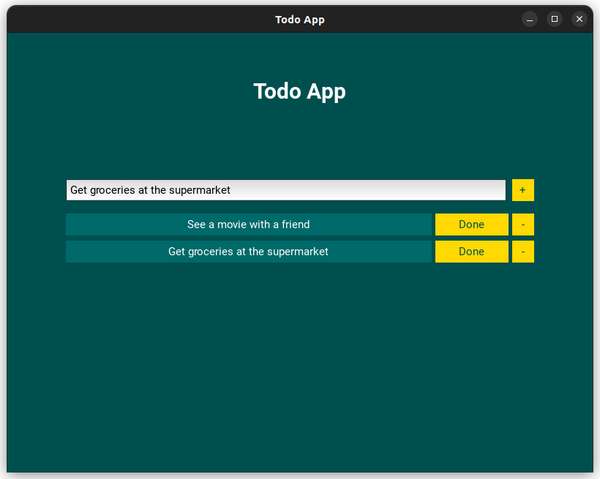Mark 'See a movie with a friend' as Done
Screen dimensions: 600x479
[x=471, y=225]
